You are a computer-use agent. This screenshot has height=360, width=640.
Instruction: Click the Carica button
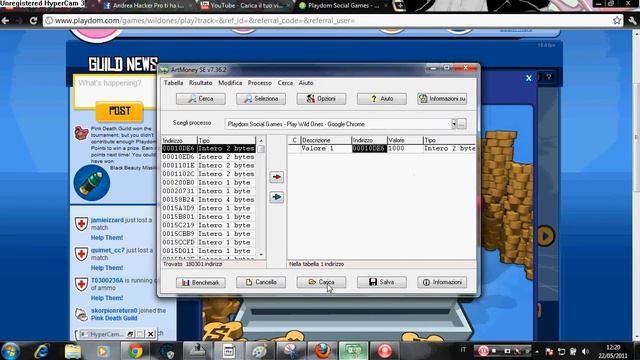[x=321, y=282]
